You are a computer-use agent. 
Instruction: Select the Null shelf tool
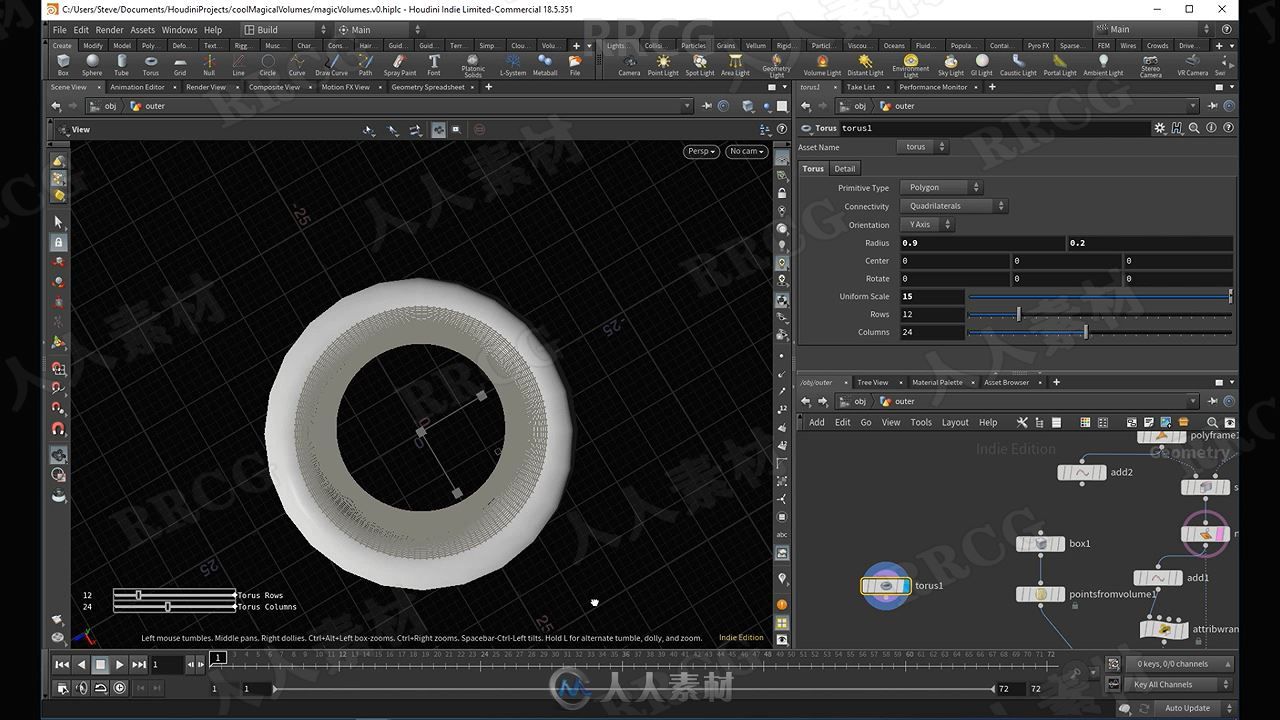coord(209,65)
